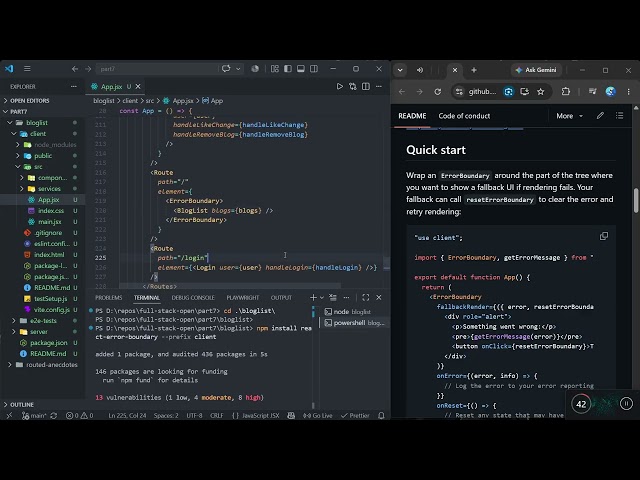Click the main branch status item

tap(34, 416)
